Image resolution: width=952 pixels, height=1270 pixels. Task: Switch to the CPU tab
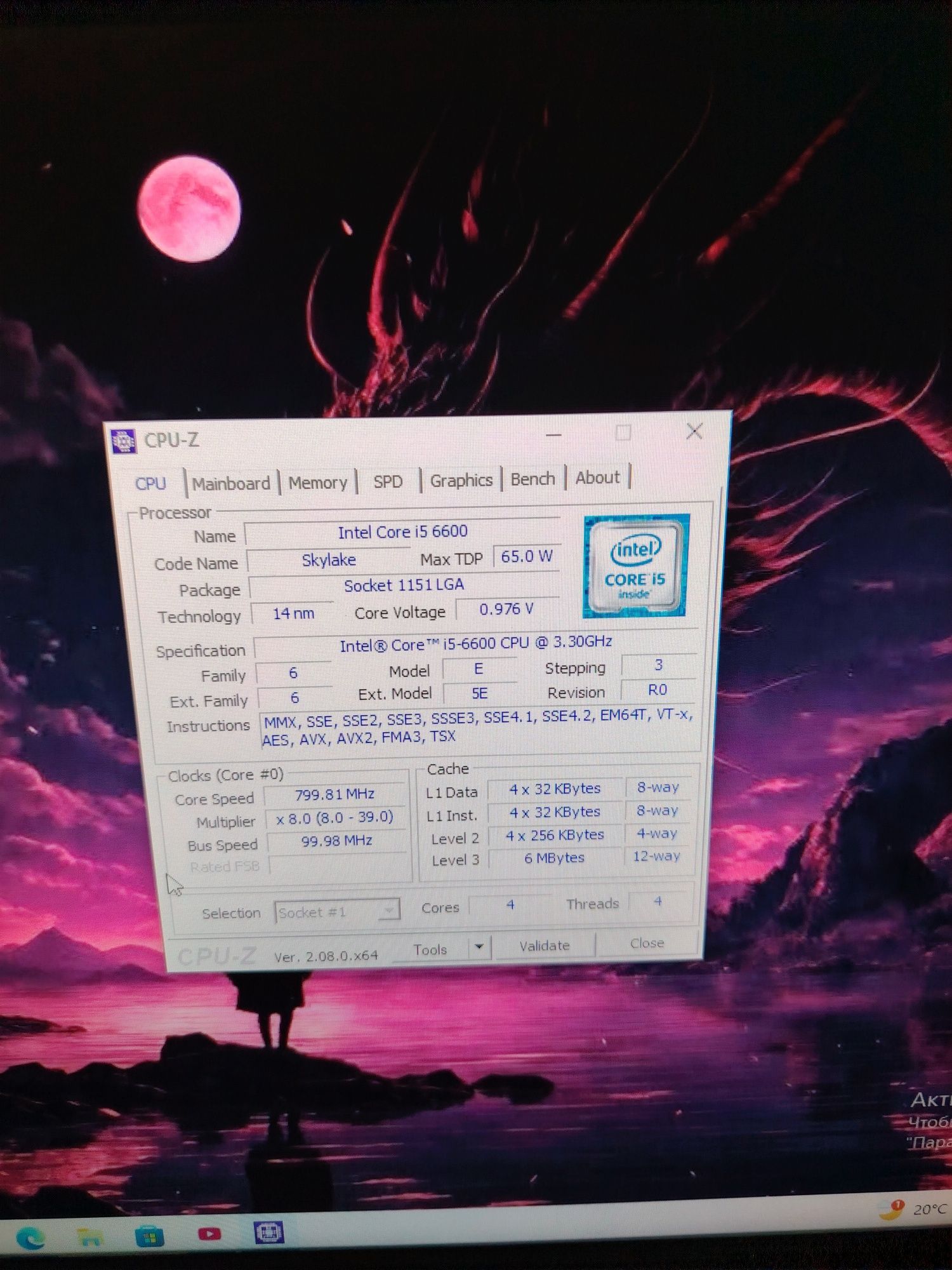[150, 484]
